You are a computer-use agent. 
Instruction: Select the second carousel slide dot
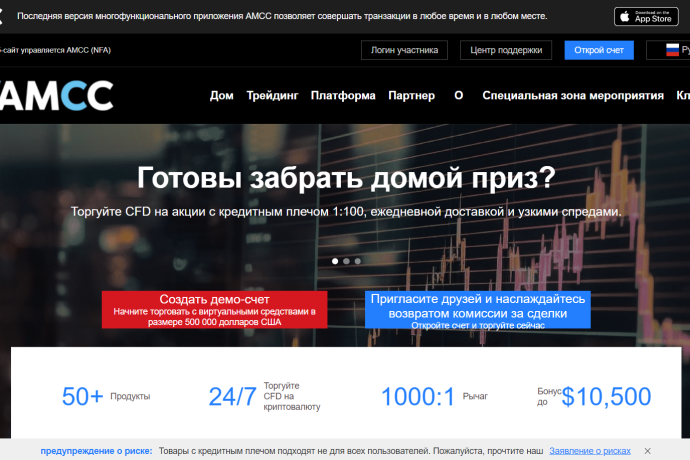pyautogui.click(x=346, y=261)
